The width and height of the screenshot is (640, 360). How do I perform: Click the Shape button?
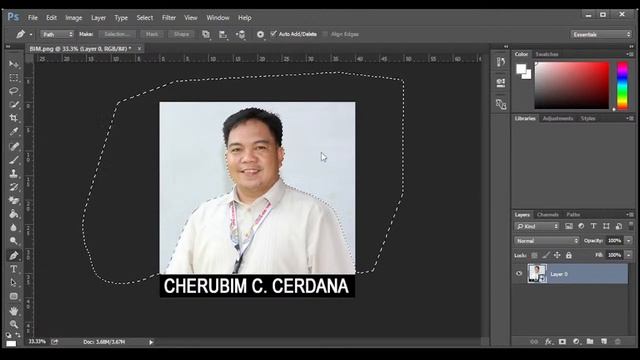pyautogui.click(x=181, y=34)
